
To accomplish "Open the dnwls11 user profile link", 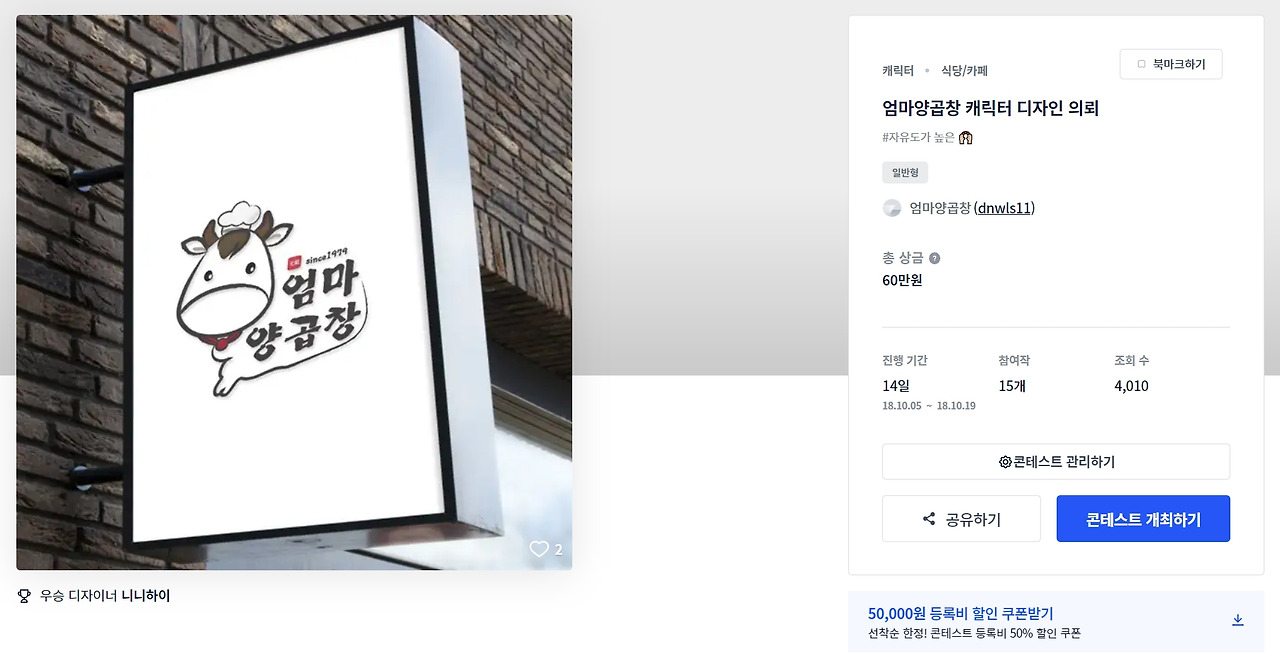I will pyautogui.click(x=1004, y=208).
